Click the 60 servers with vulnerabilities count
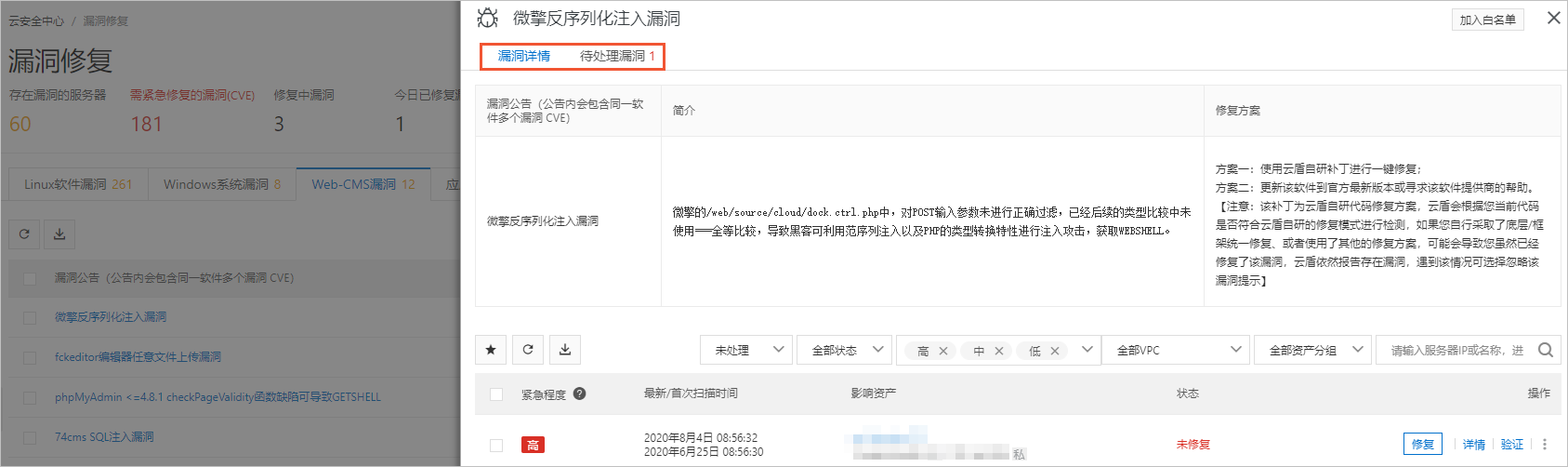1568x467 pixels. click(20, 124)
